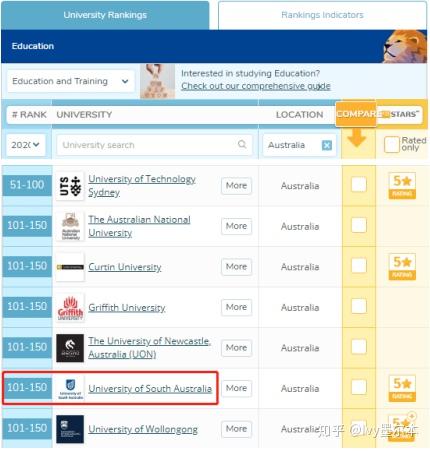430x451 pixels.
Task: Open the comprehensive guide link
Action: click(256, 86)
